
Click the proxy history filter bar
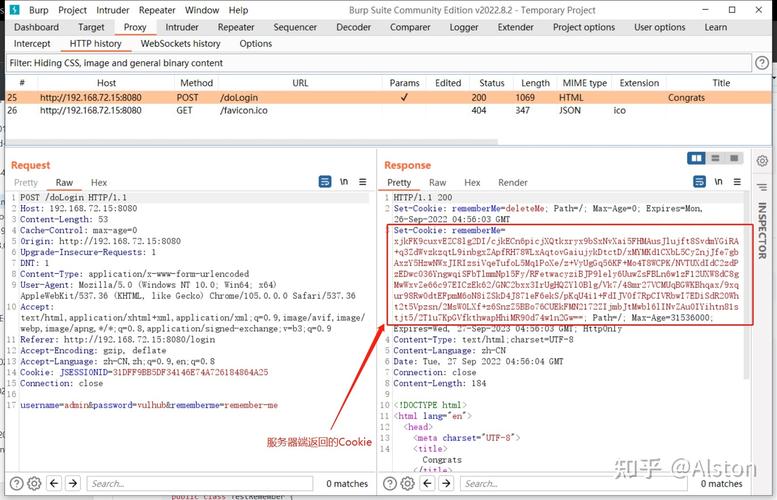point(379,63)
